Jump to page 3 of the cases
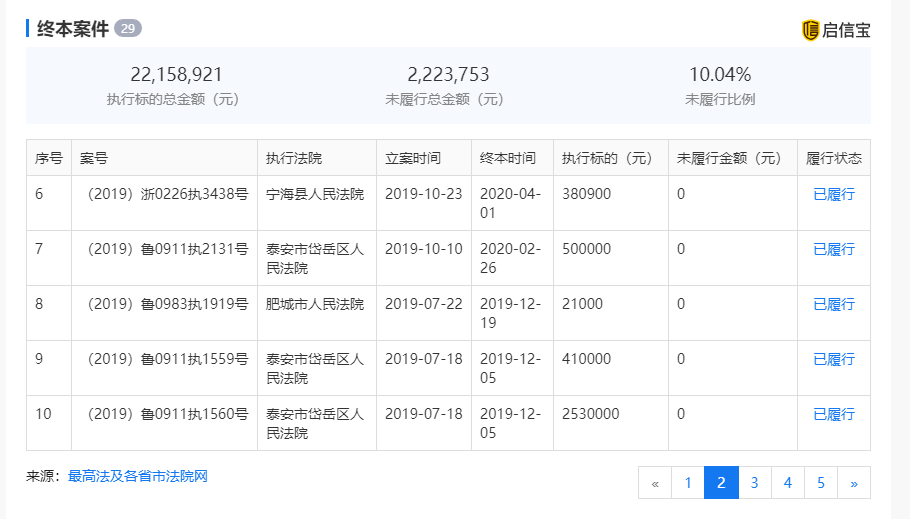Viewport: 910px width, 519px height. click(x=754, y=482)
